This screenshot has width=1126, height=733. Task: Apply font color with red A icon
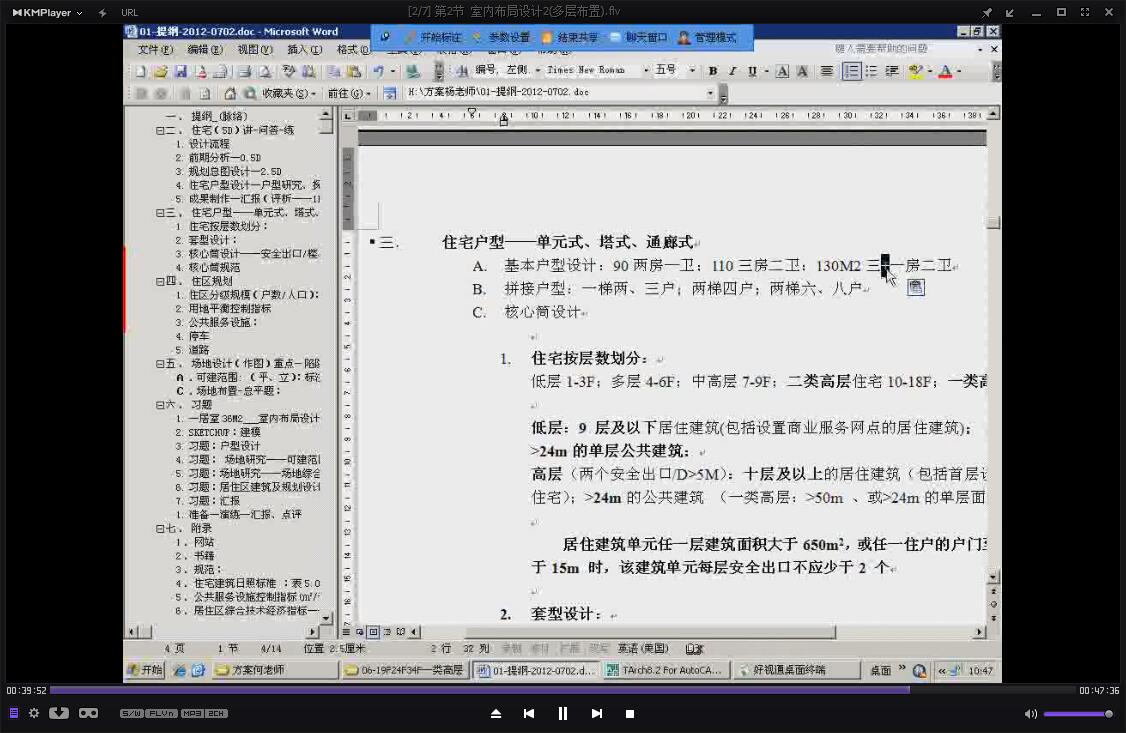[945, 70]
